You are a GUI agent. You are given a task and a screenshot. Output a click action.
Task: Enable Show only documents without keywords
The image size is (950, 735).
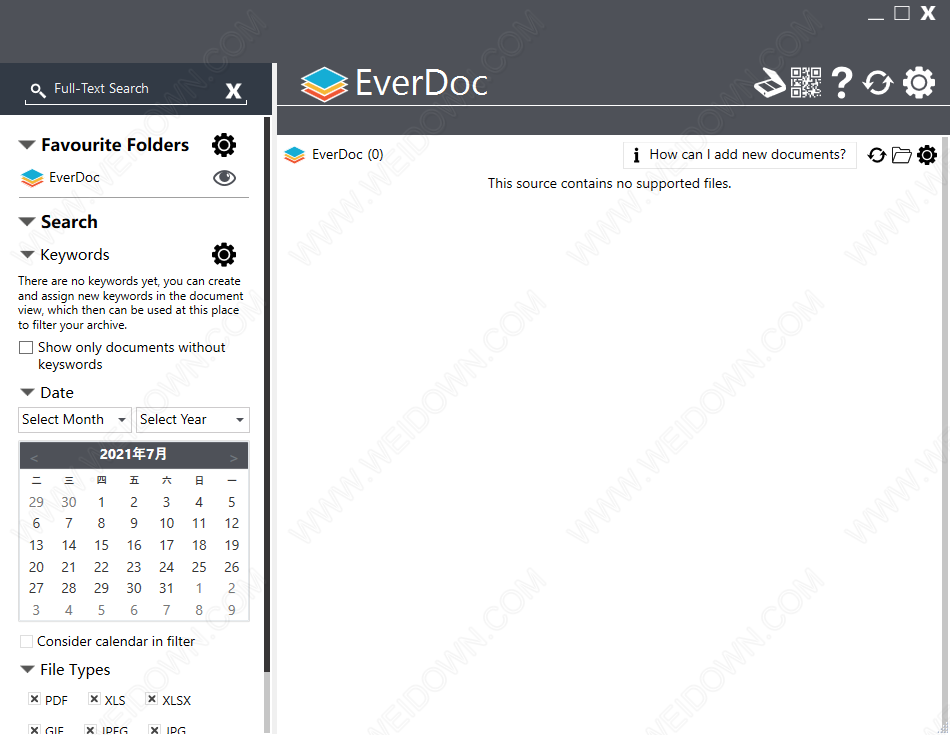point(26,347)
